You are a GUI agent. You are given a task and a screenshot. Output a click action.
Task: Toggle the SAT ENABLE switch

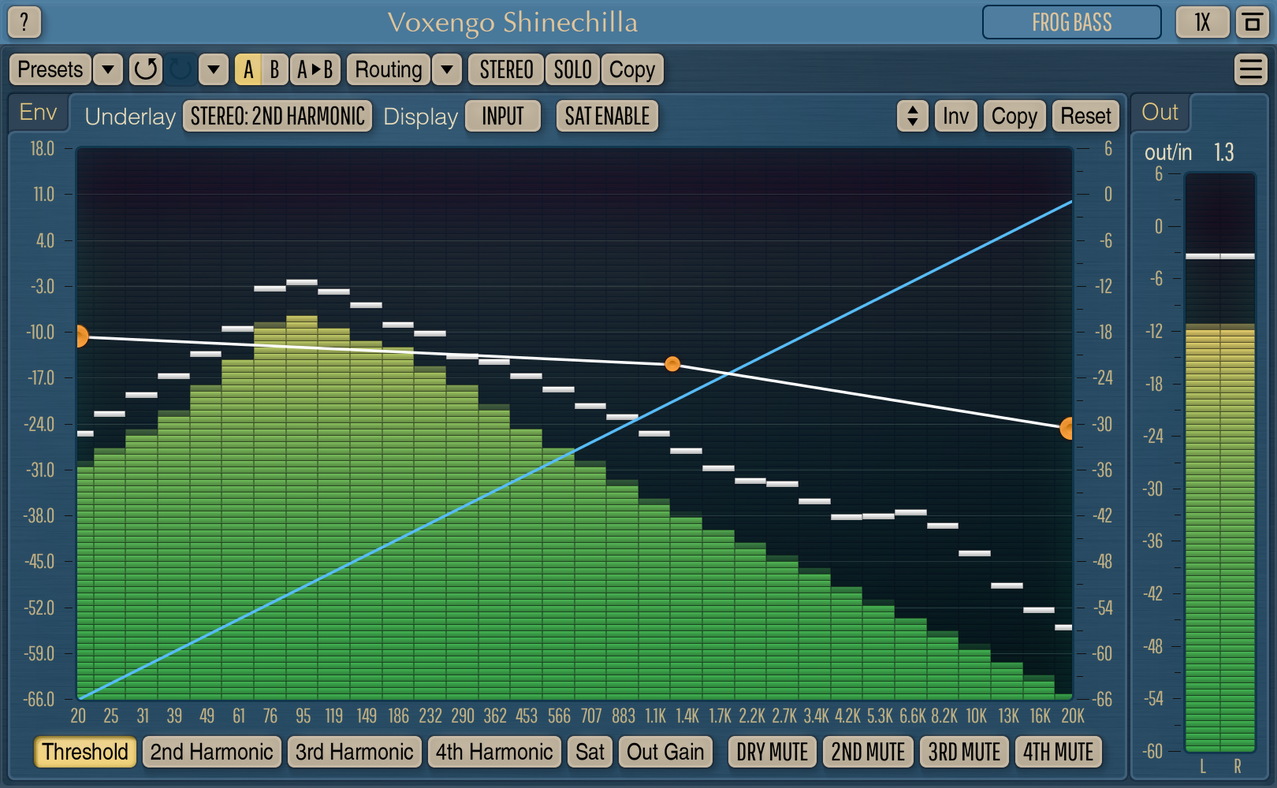coord(607,116)
